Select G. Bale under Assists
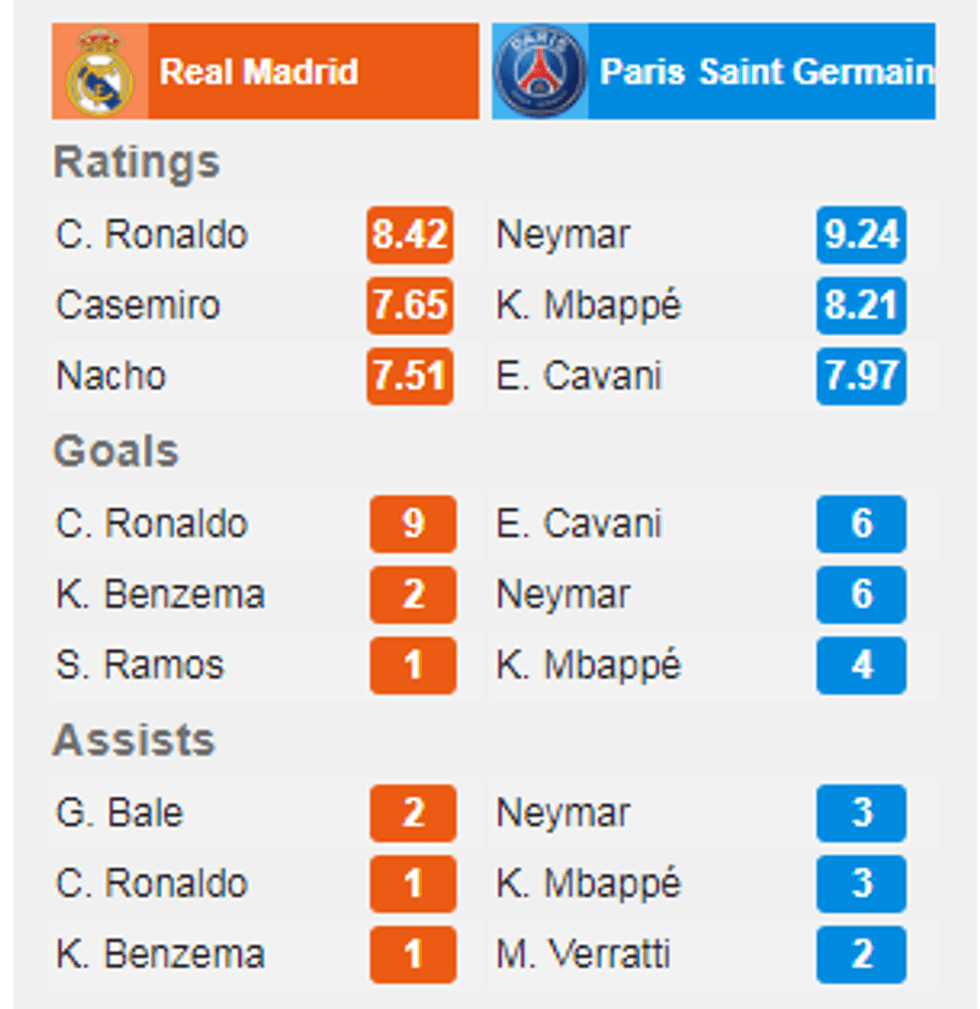Screen dimensions: 980x1009 [x=120, y=813]
